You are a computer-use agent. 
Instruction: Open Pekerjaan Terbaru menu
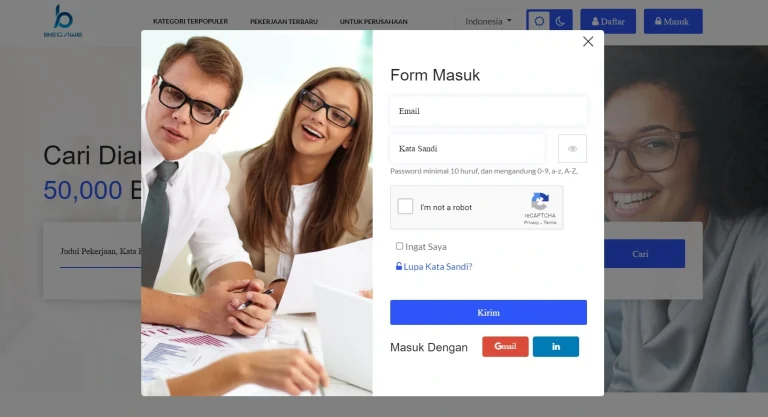pos(284,22)
